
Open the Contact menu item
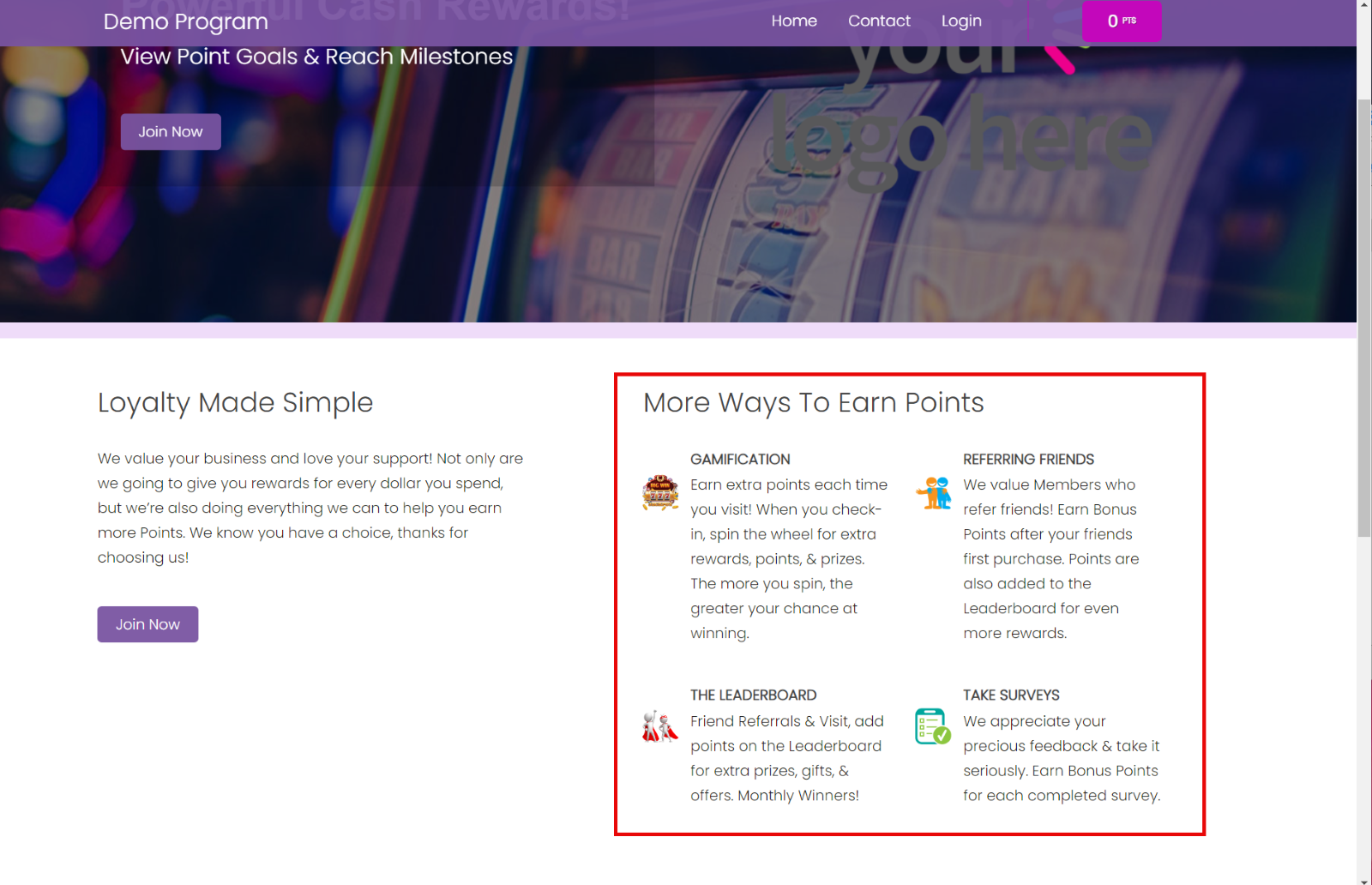pos(879,21)
